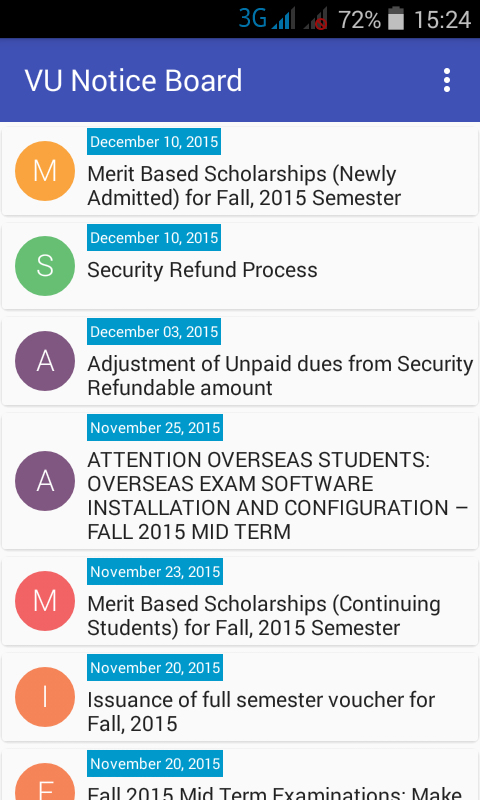Open Merit Based Scholarships (Continuing Students) notice

point(240,601)
